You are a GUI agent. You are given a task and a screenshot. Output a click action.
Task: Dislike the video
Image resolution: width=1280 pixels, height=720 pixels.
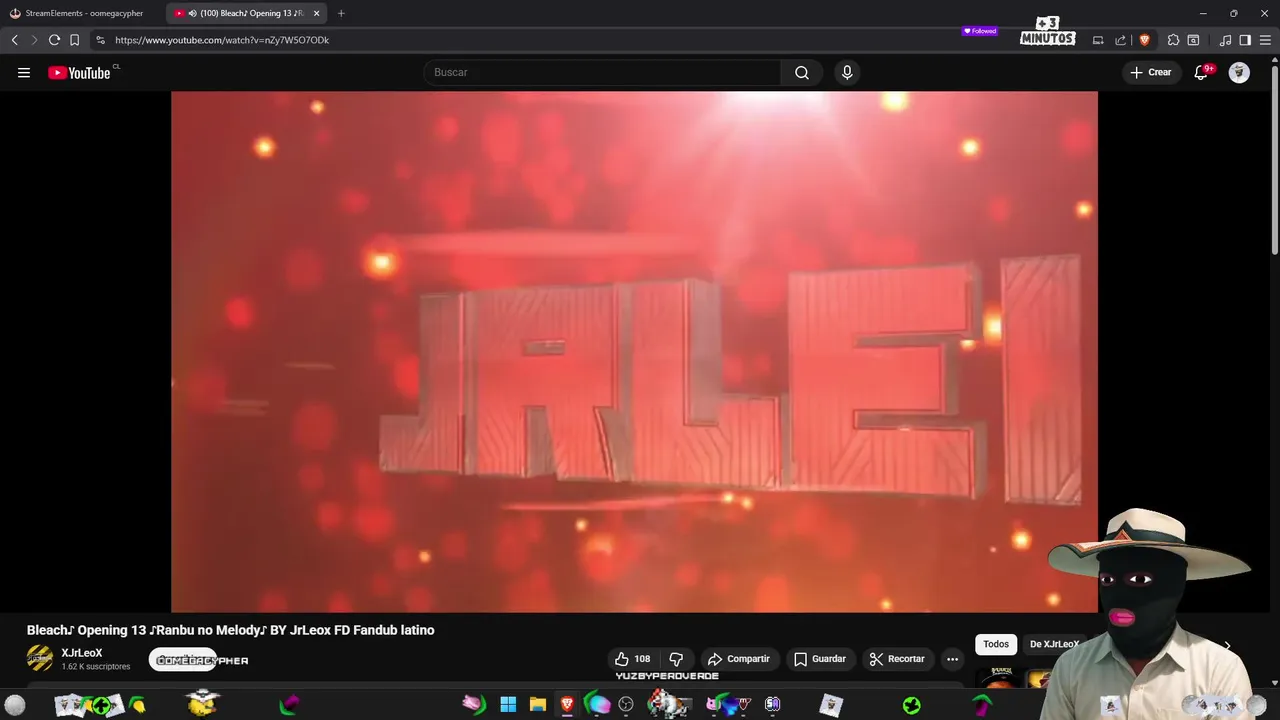click(x=676, y=659)
